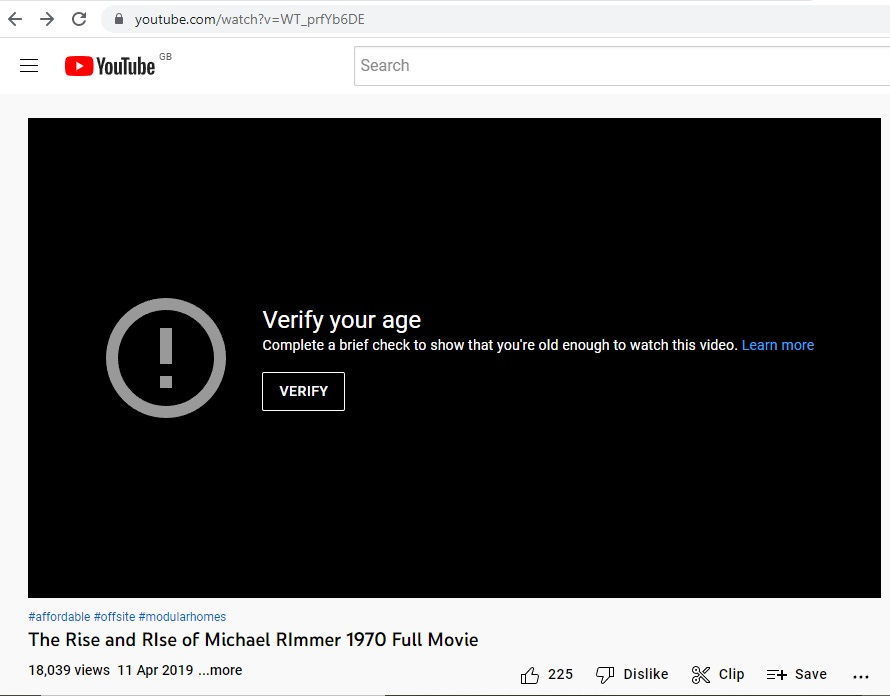This screenshot has width=890, height=696.
Task: Click the Clip scissors icon
Action: [x=701, y=675]
